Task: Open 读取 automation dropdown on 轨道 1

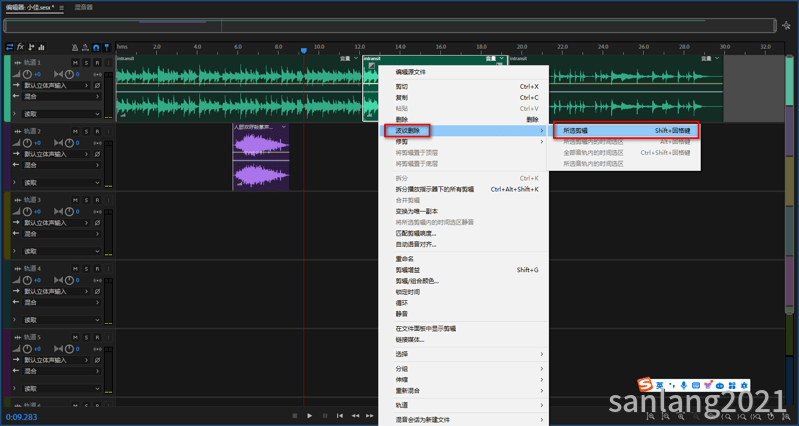Action: click(x=62, y=114)
